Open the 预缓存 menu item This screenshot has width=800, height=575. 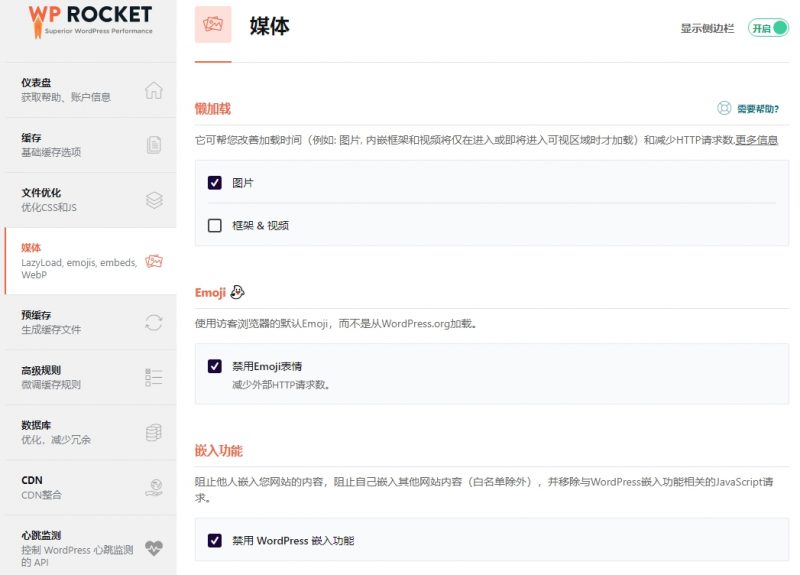pos(90,322)
